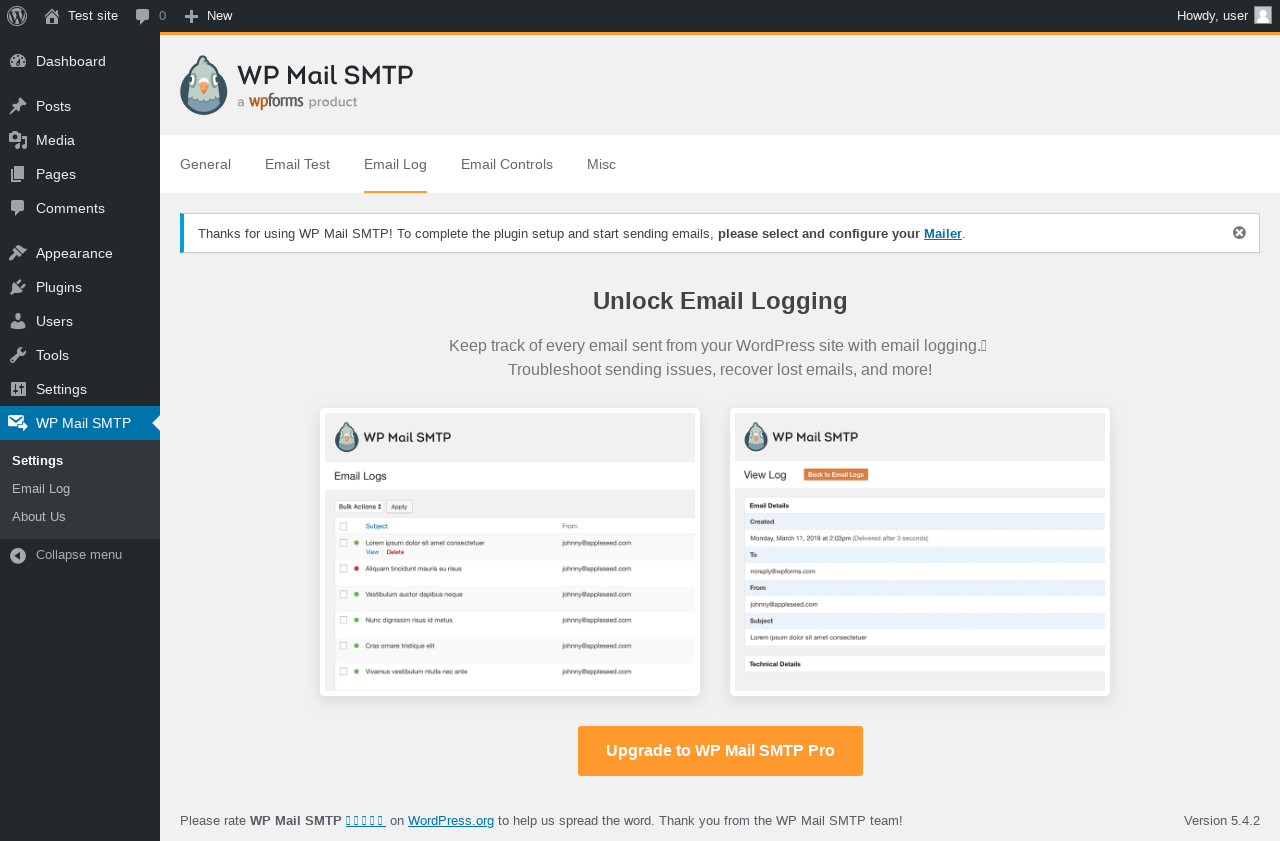Click the Email Logs preview screenshot
The height and width of the screenshot is (841, 1280).
coord(510,552)
